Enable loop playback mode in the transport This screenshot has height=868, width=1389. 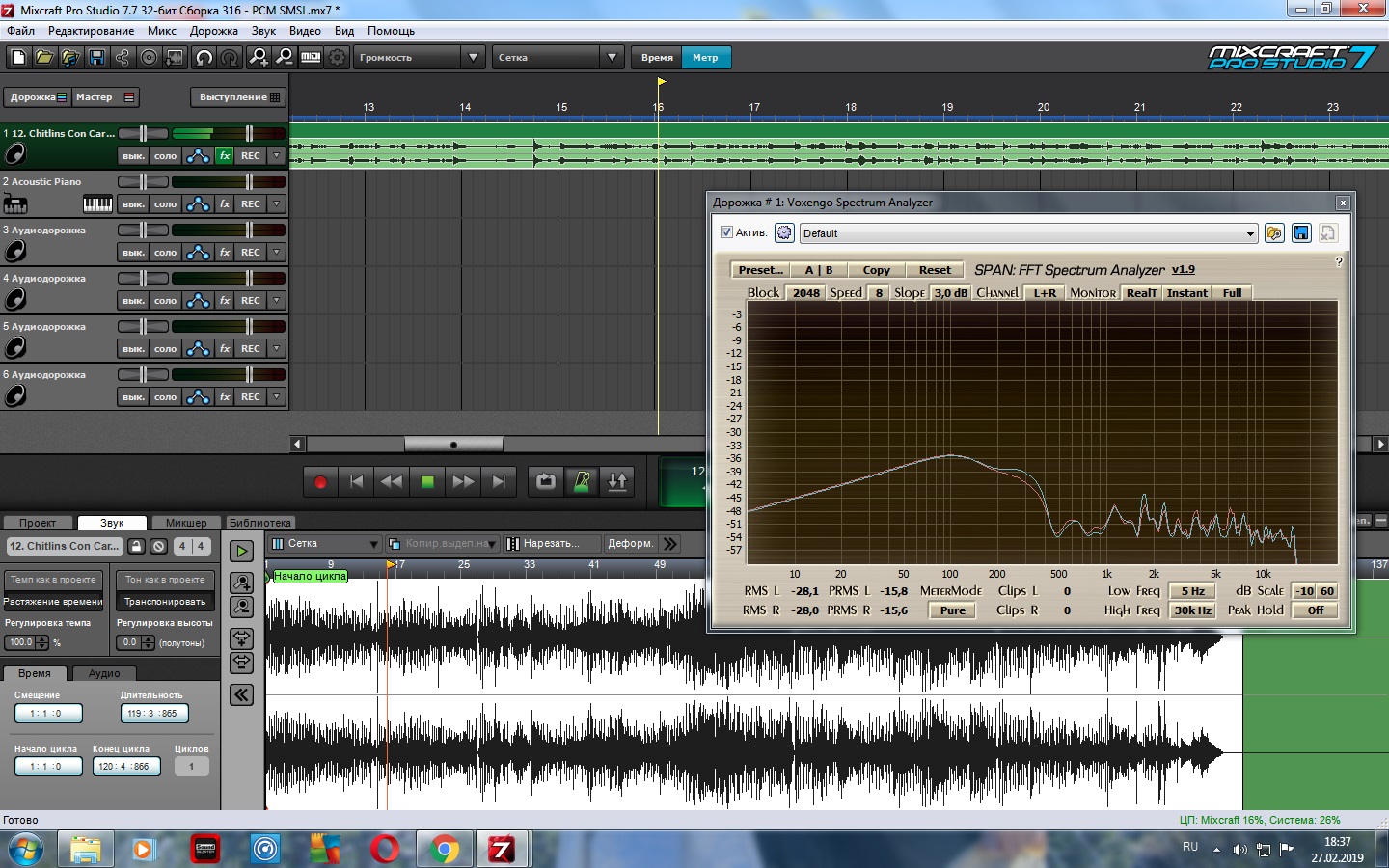tap(546, 481)
